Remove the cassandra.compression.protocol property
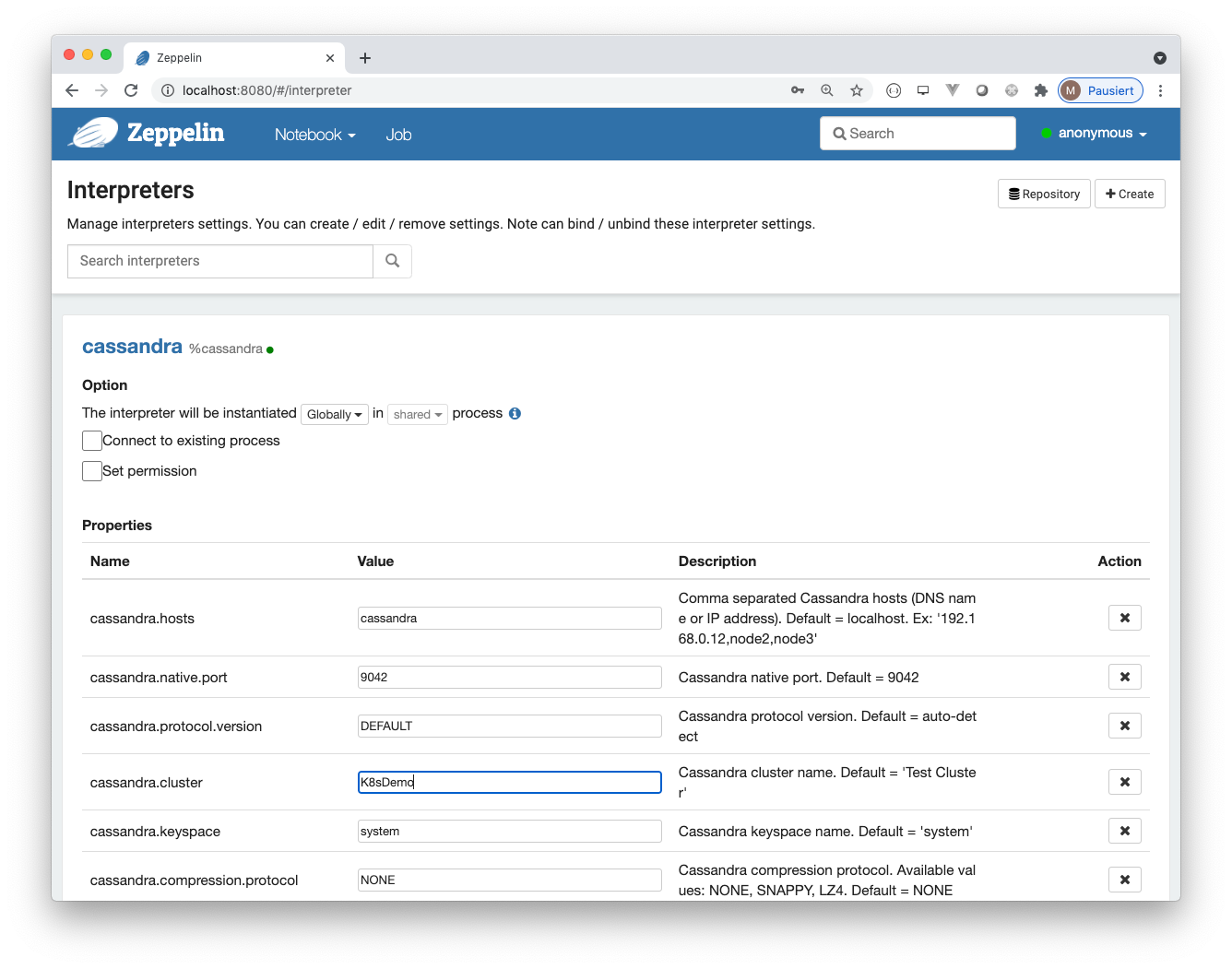The image size is (1232, 969). 1124,879
